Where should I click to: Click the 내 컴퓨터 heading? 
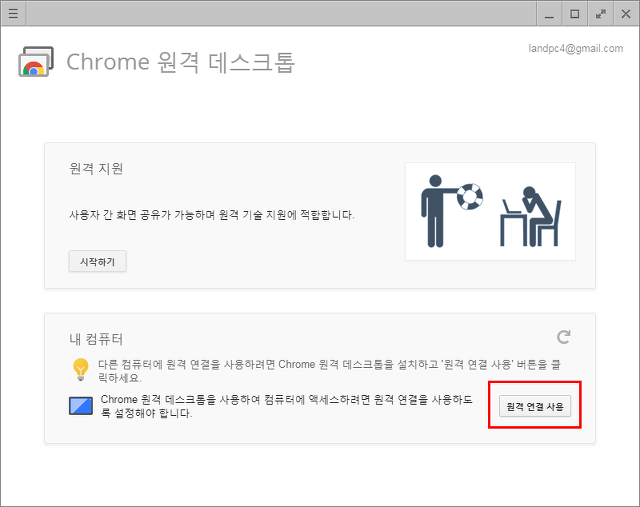tap(96, 339)
